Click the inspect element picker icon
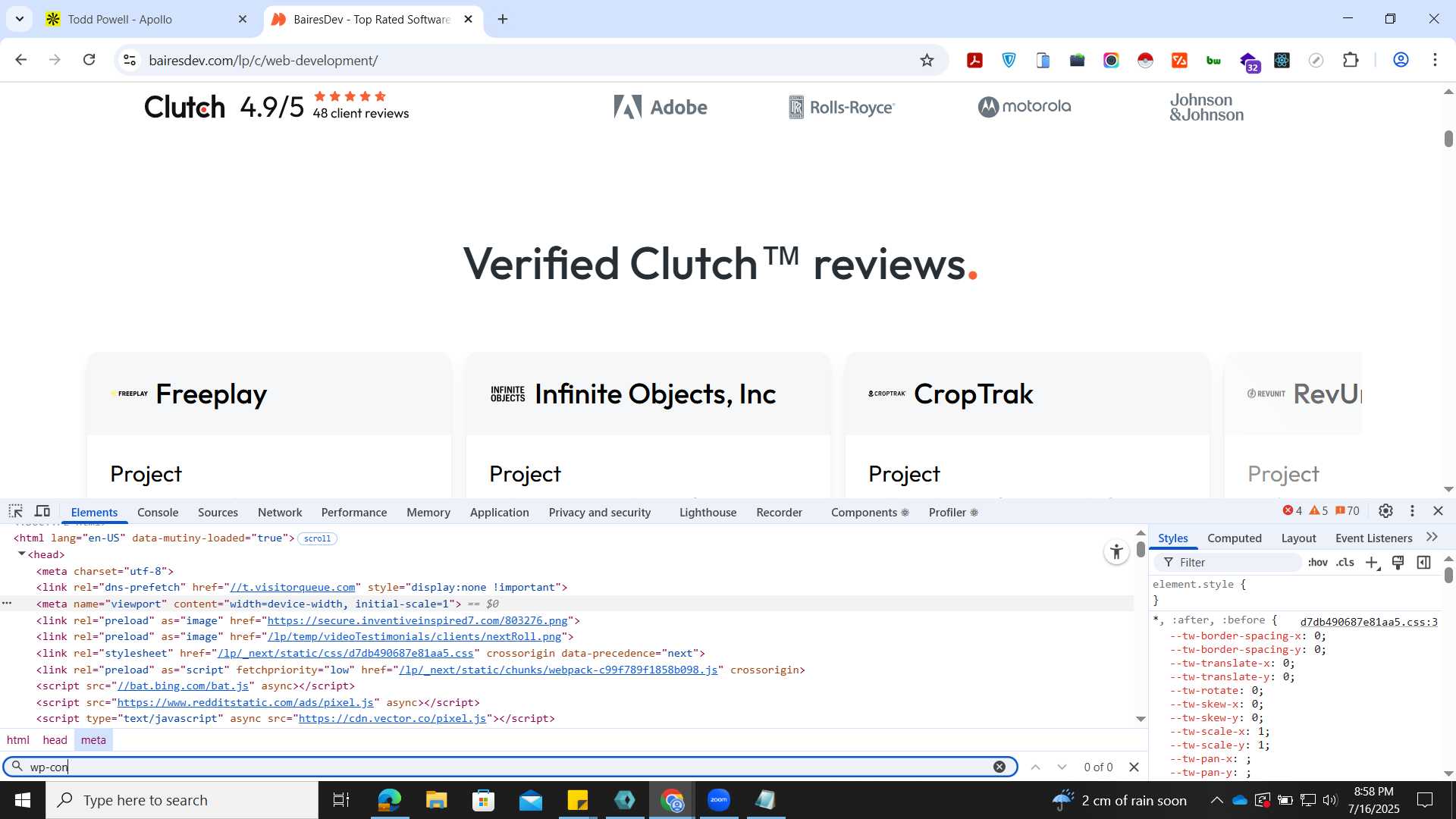 [16, 511]
